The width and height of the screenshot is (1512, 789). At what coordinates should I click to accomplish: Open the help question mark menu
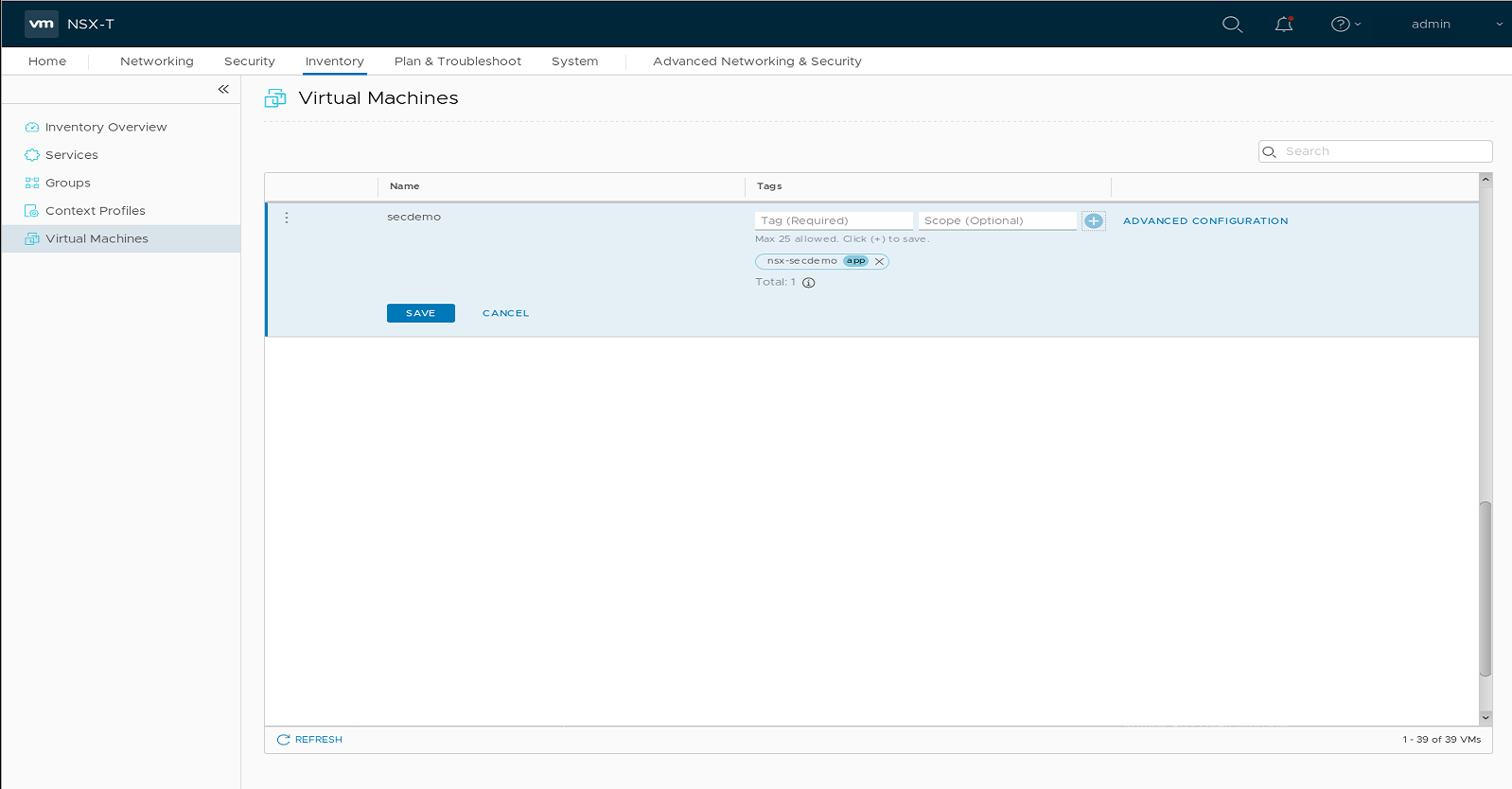point(1345,25)
